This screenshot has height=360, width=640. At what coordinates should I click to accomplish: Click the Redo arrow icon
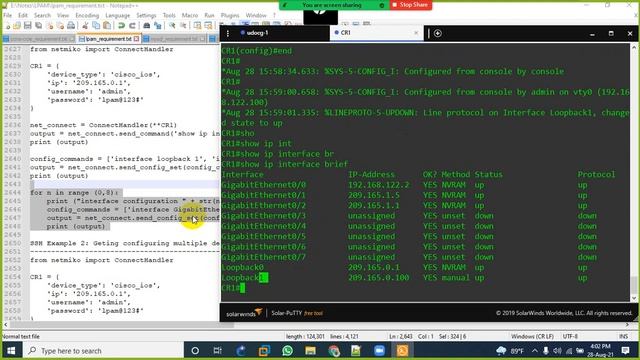[x=132, y=26]
